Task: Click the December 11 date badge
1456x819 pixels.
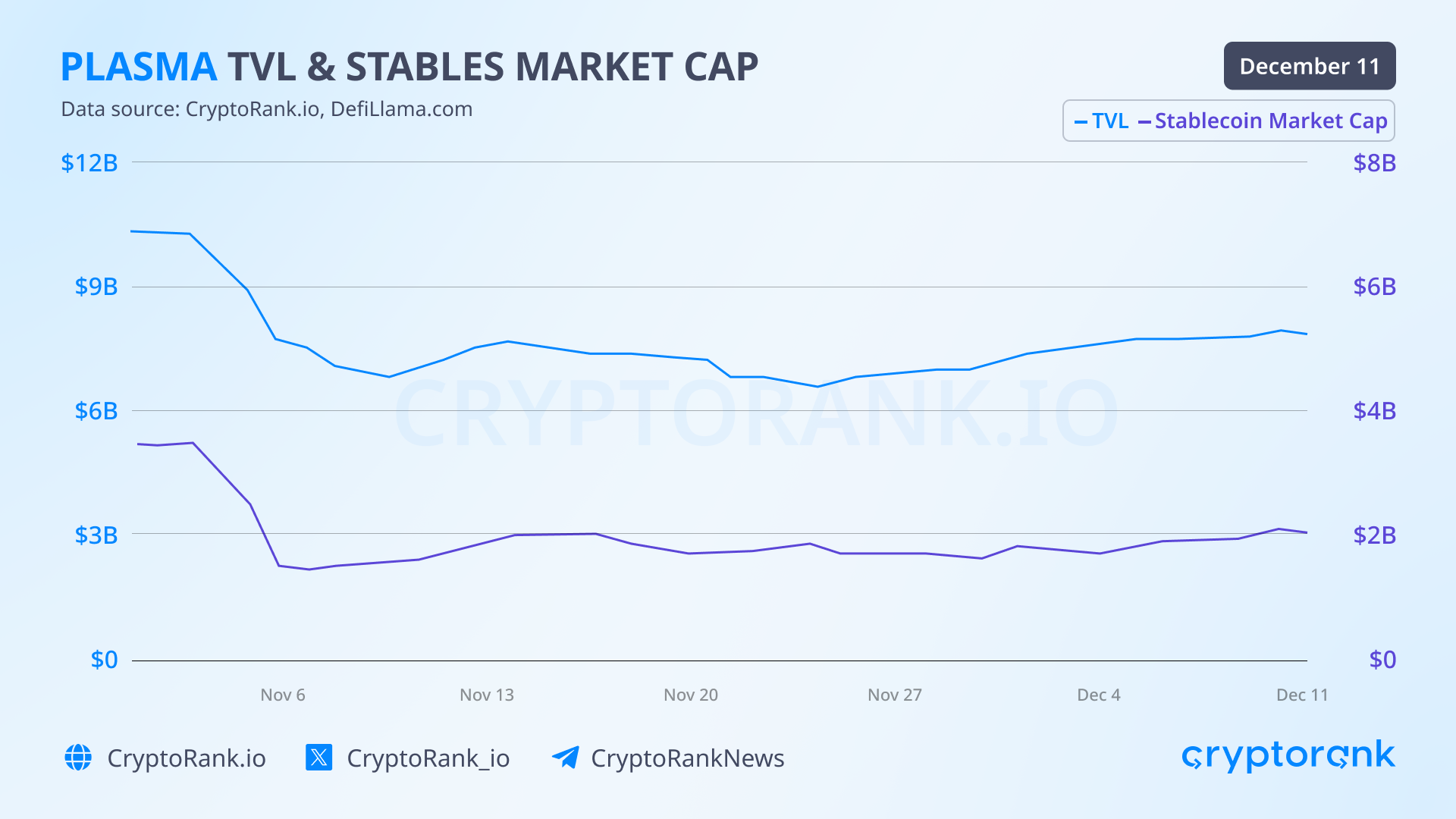Action: coord(1309,66)
